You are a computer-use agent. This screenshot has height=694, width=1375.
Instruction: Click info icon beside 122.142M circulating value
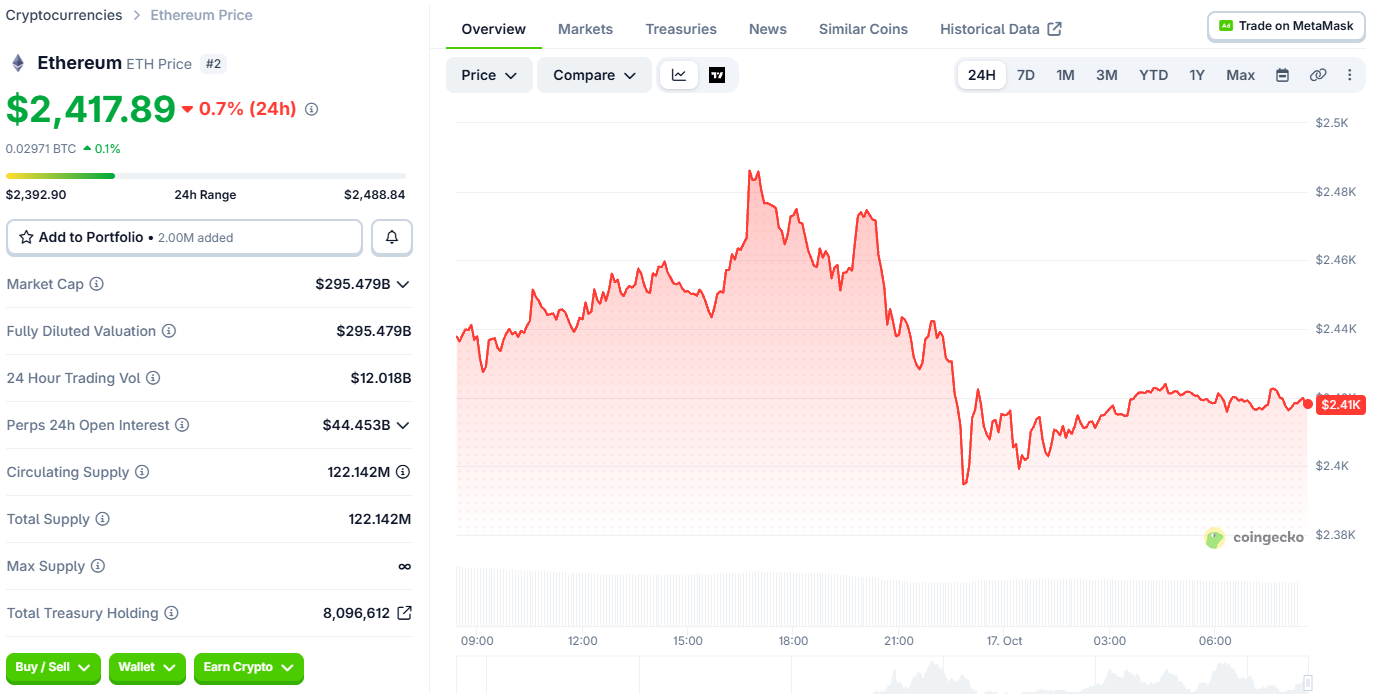tap(403, 472)
